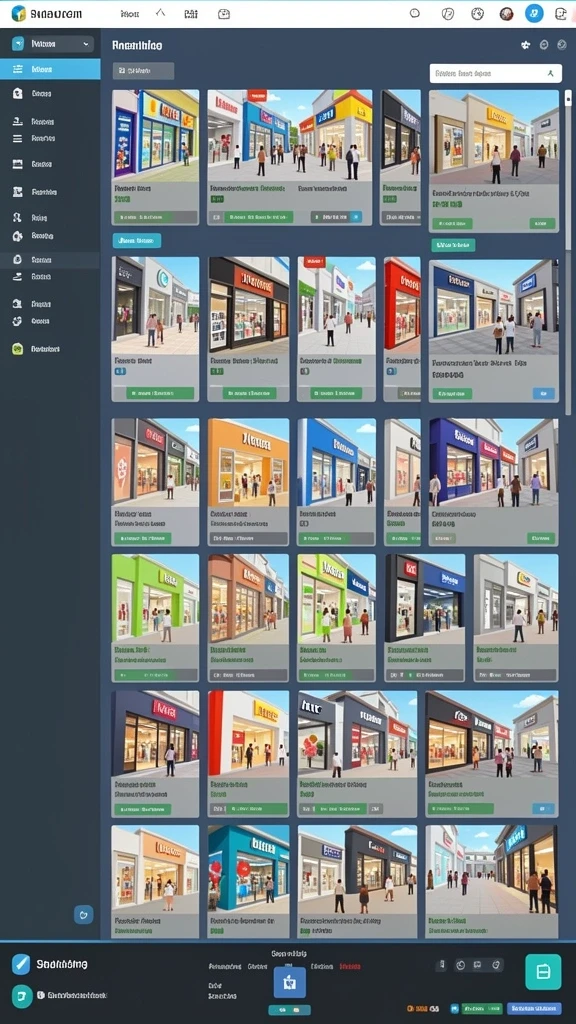Click the green icon at the sidebar list's end
Viewport: 576px width, 1024px height.
(x=18, y=349)
